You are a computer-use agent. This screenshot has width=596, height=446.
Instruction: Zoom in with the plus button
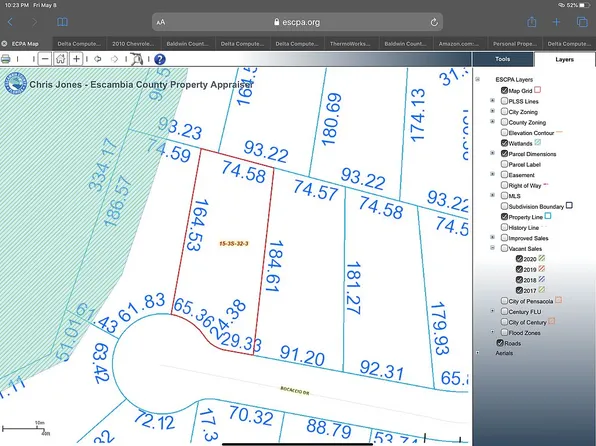[76, 59]
